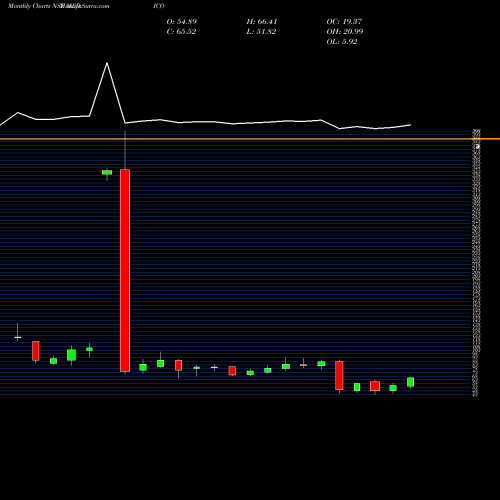Screen dimensions: 500x500
Task: Click the ICO symbol label
Action: tap(159, 6)
